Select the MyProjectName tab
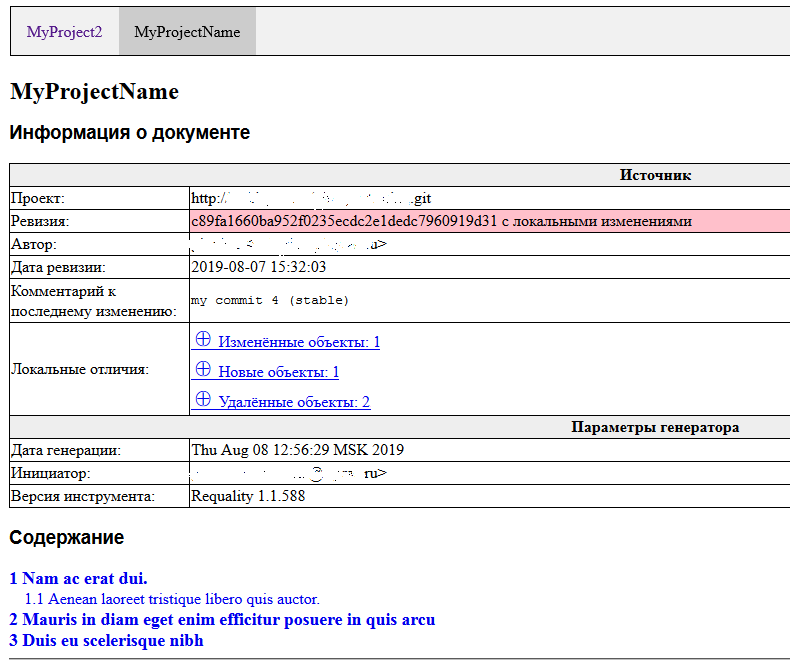 187,32
